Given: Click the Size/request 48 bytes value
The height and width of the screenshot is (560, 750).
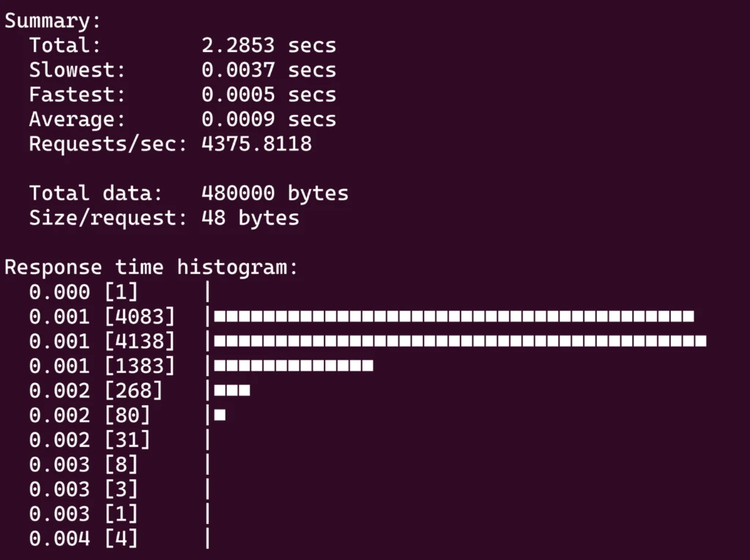Looking at the screenshot, I should click(x=250, y=217).
